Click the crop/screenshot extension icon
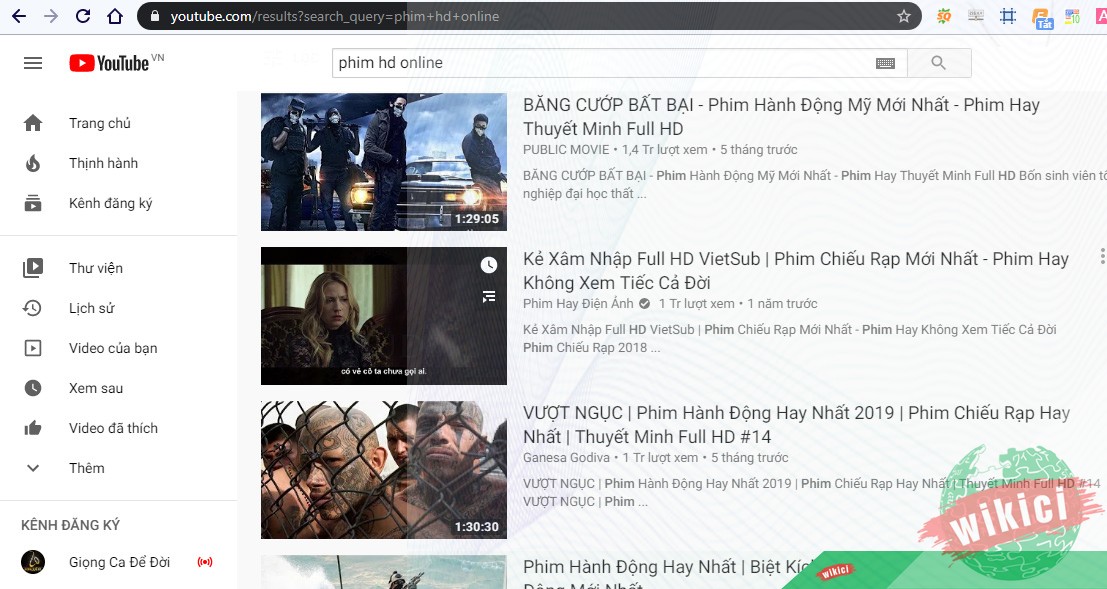Viewport: 1107px width, 589px height. point(1008,16)
